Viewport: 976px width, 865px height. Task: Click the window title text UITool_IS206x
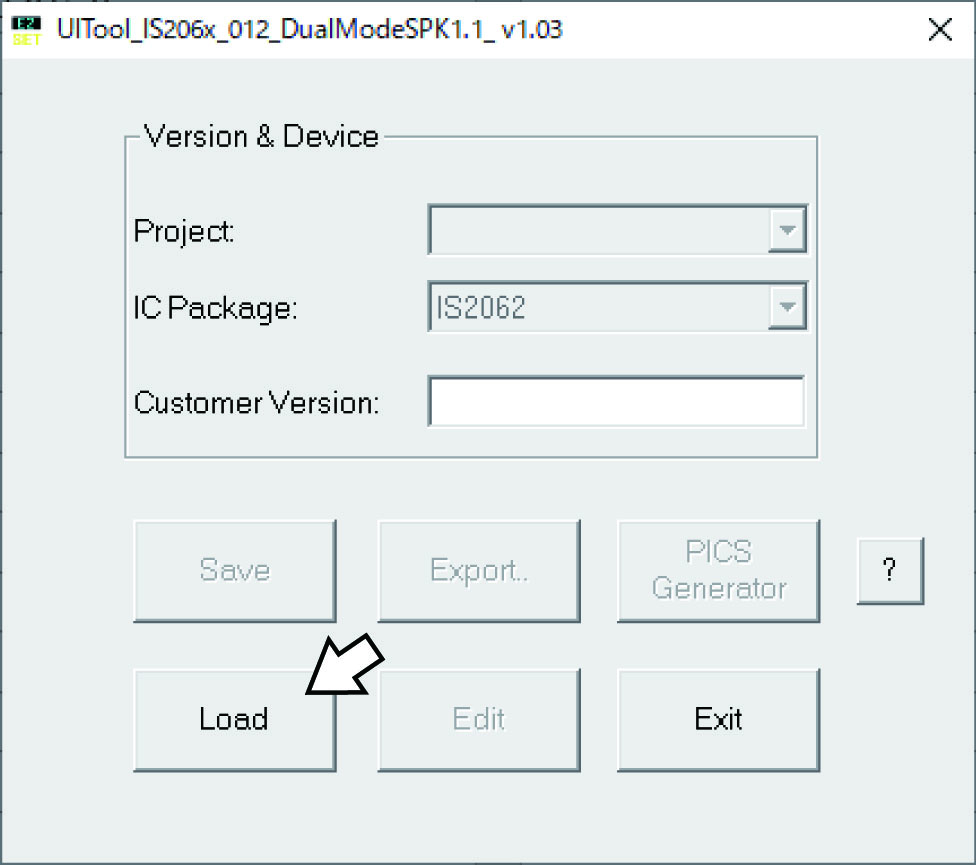point(310,30)
